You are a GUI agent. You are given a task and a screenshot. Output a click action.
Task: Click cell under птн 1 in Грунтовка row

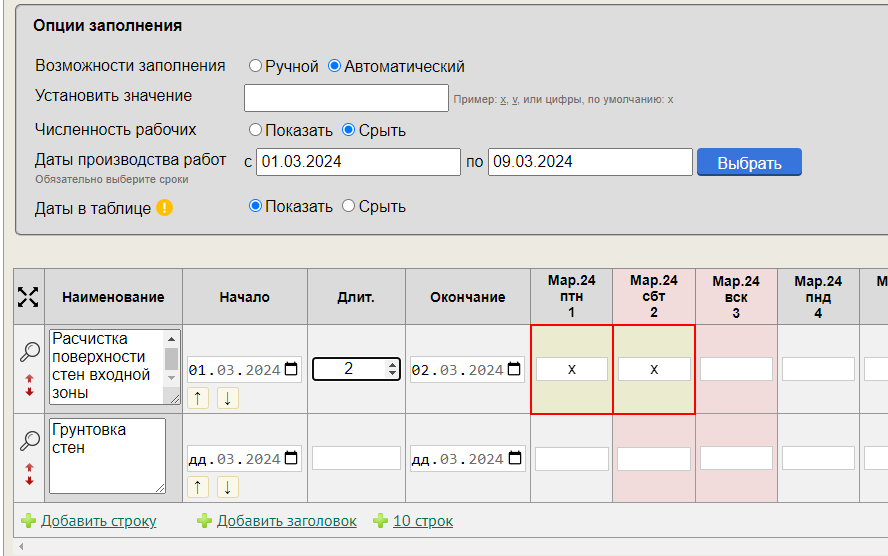pyautogui.click(x=572, y=459)
